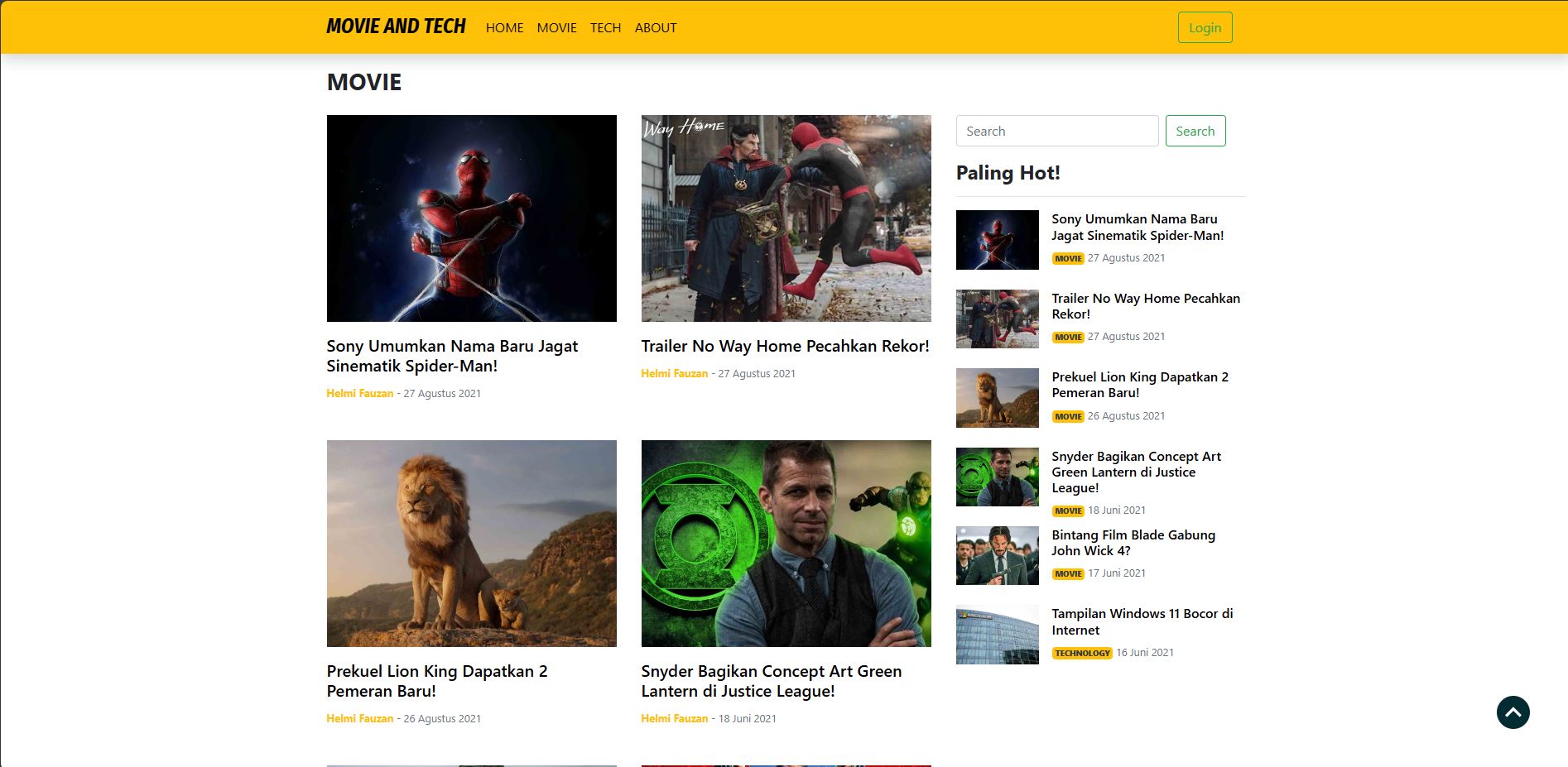The image size is (1568, 767).
Task: Open sidebar link 'Trailer No Way Home Pecahkan Rekor!'
Action: (x=1146, y=306)
